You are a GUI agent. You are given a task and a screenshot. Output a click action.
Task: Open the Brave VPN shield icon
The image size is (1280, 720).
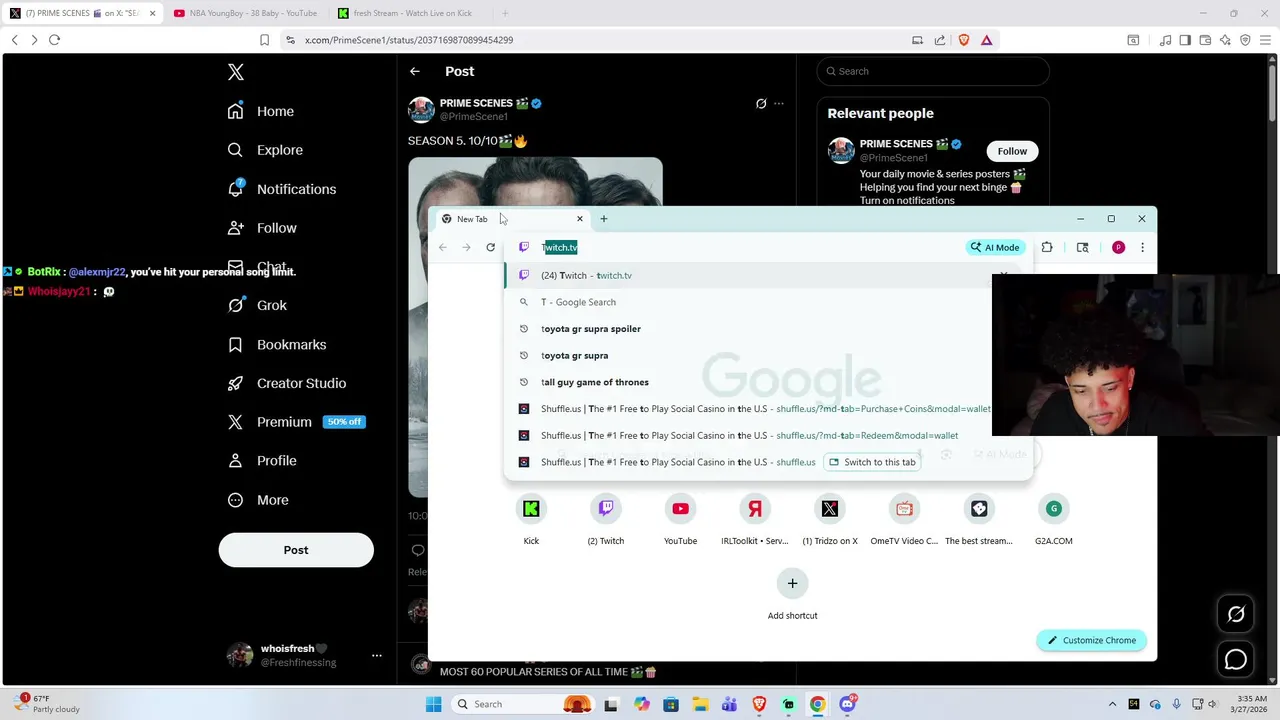coord(1245,40)
